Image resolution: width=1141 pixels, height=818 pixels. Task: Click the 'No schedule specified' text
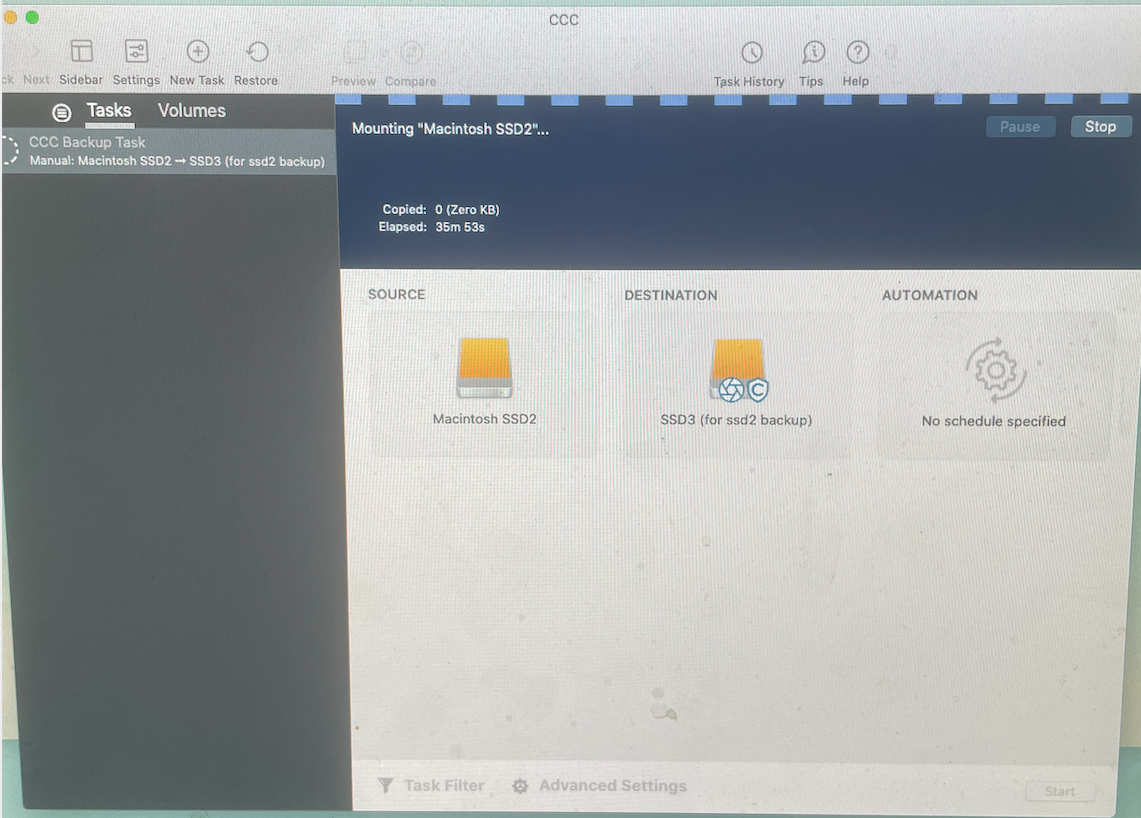993,421
